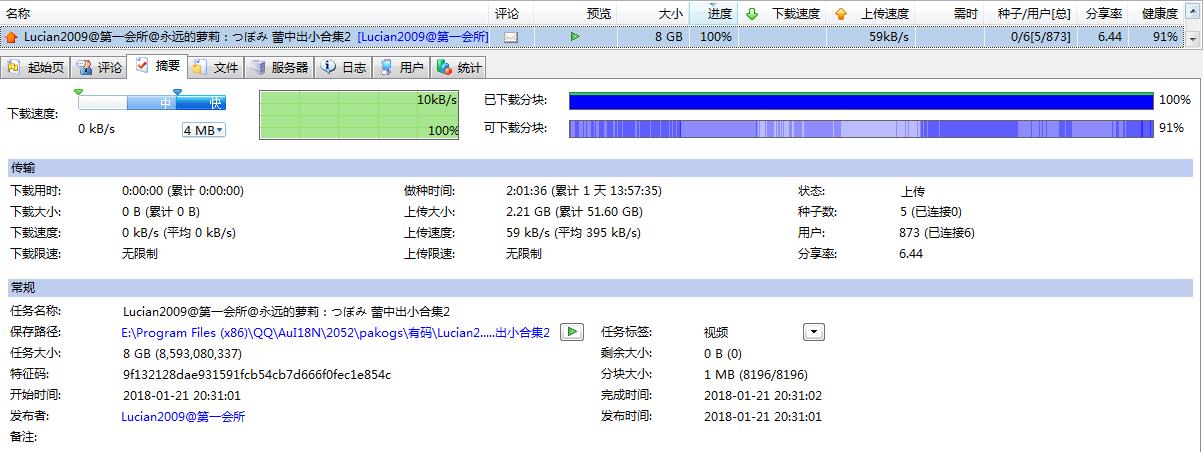View the 日志 log tab
Screen dimensions: 1203x452
[x=344, y=68]
